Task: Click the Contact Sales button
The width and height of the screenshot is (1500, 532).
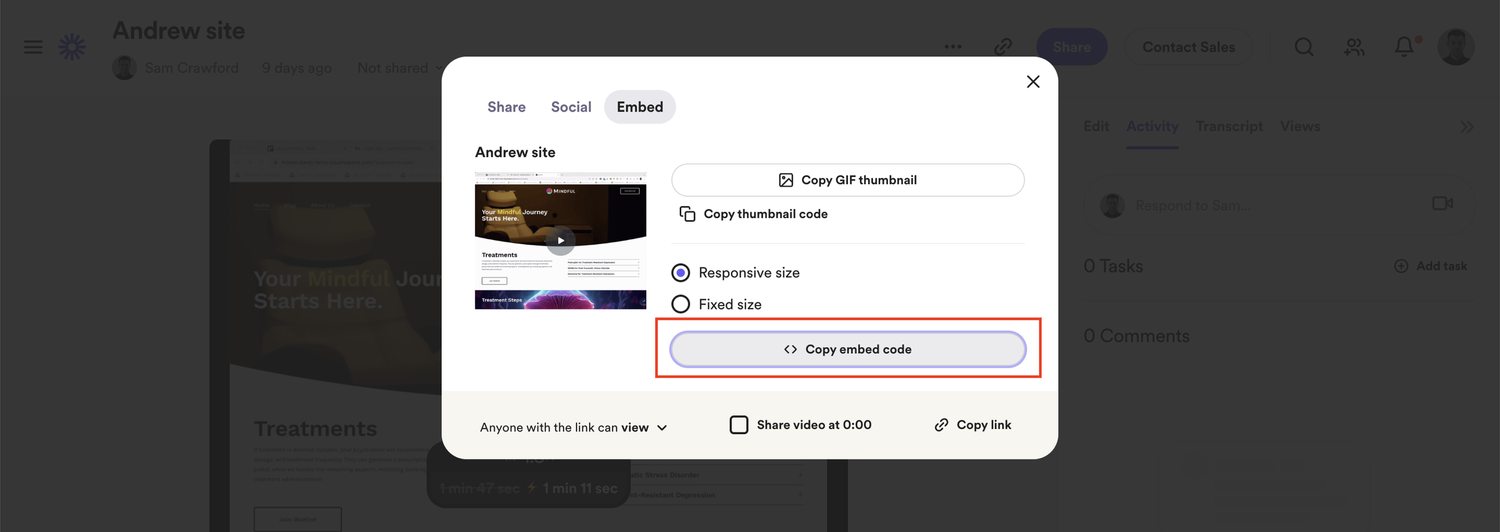Action: (x=1188, y=47)
